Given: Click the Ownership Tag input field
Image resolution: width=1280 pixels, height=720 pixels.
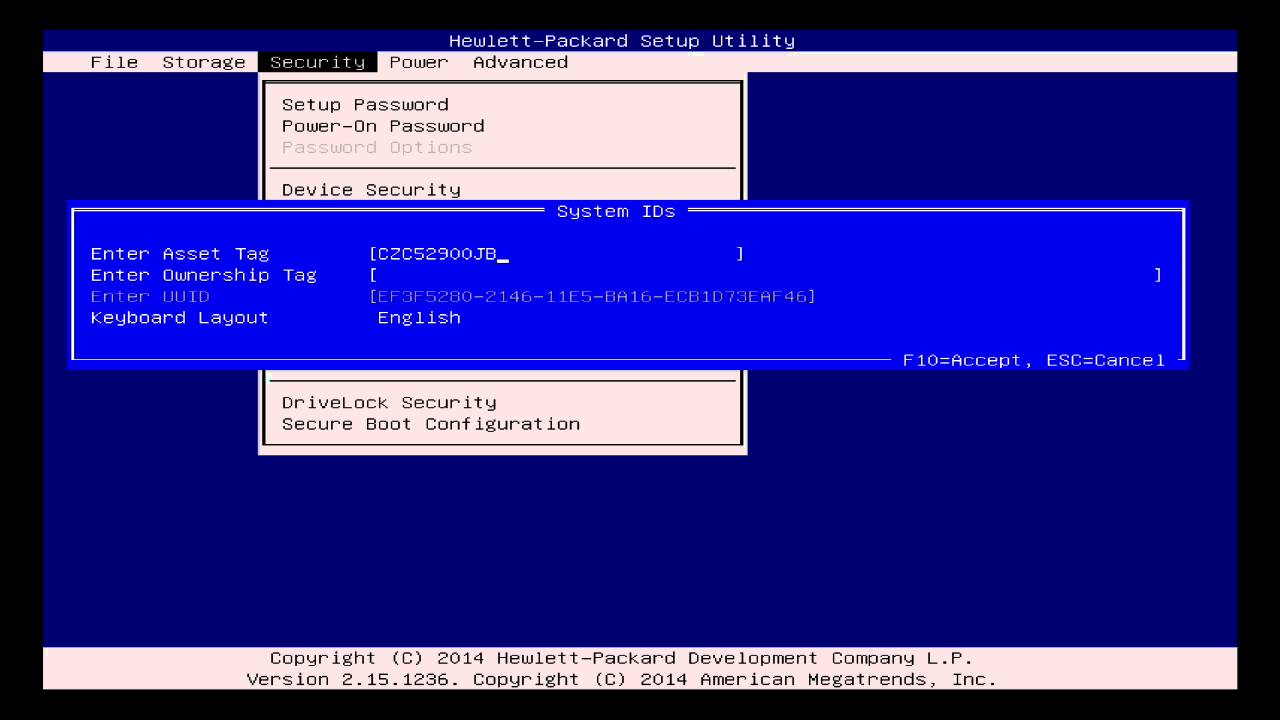Looking at the screenshot, I should (x=766, y=275).
